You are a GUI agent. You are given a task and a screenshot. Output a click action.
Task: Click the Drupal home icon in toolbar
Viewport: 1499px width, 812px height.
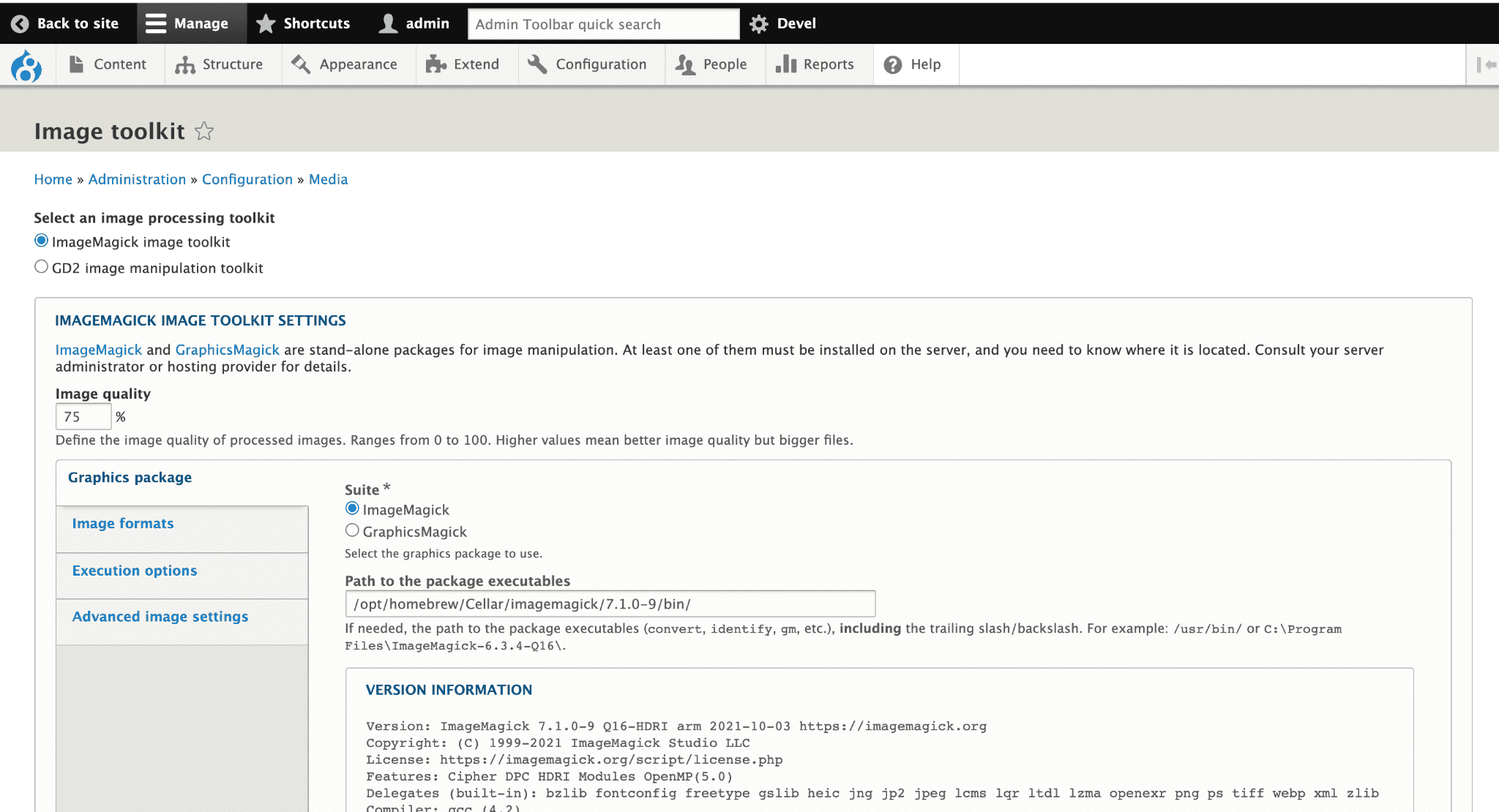tap(26, 63)
